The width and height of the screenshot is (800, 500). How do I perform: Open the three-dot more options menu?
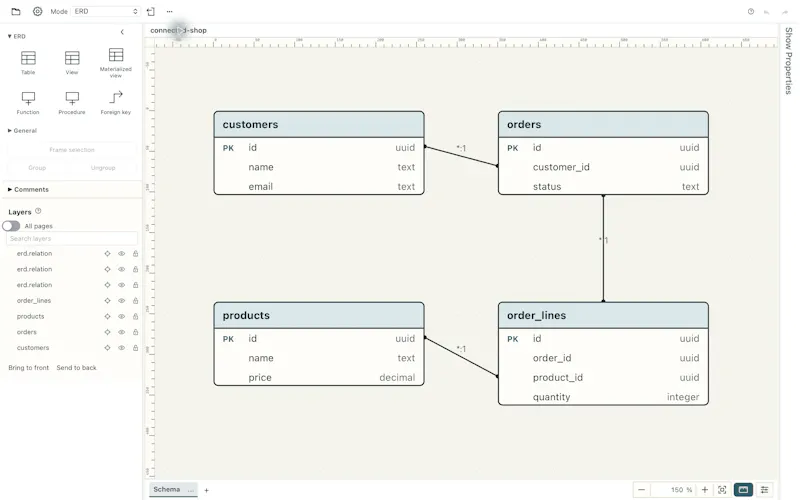coord(169,11)
